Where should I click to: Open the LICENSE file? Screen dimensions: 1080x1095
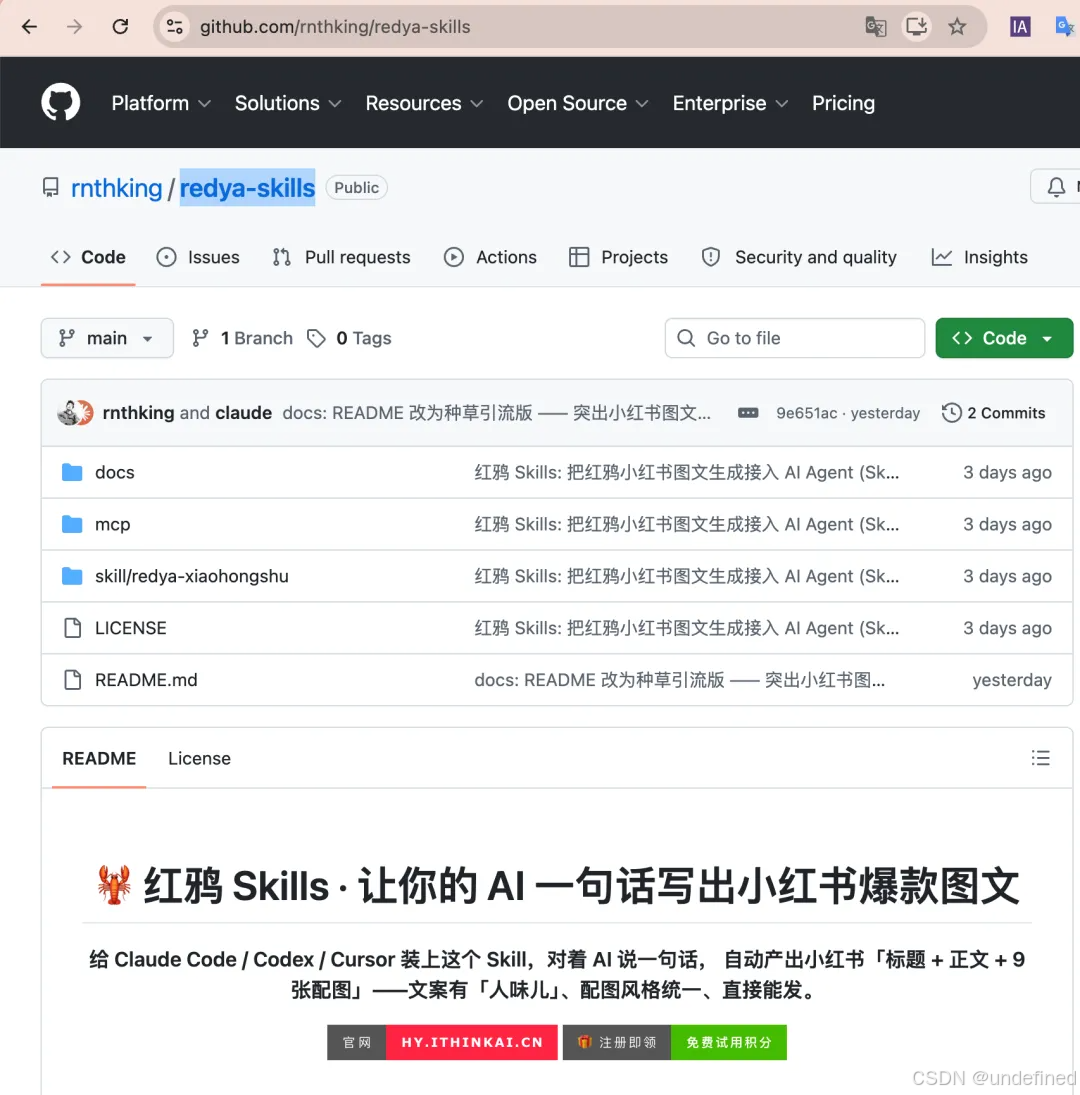[131, 628]
